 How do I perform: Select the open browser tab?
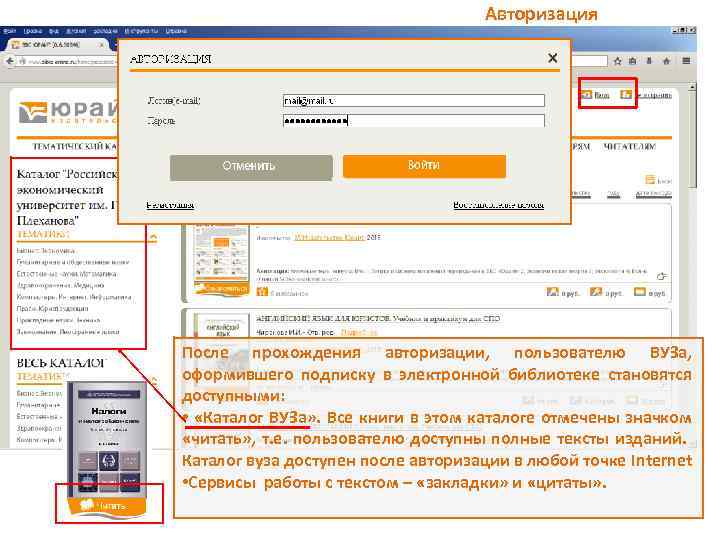[55, 45]
